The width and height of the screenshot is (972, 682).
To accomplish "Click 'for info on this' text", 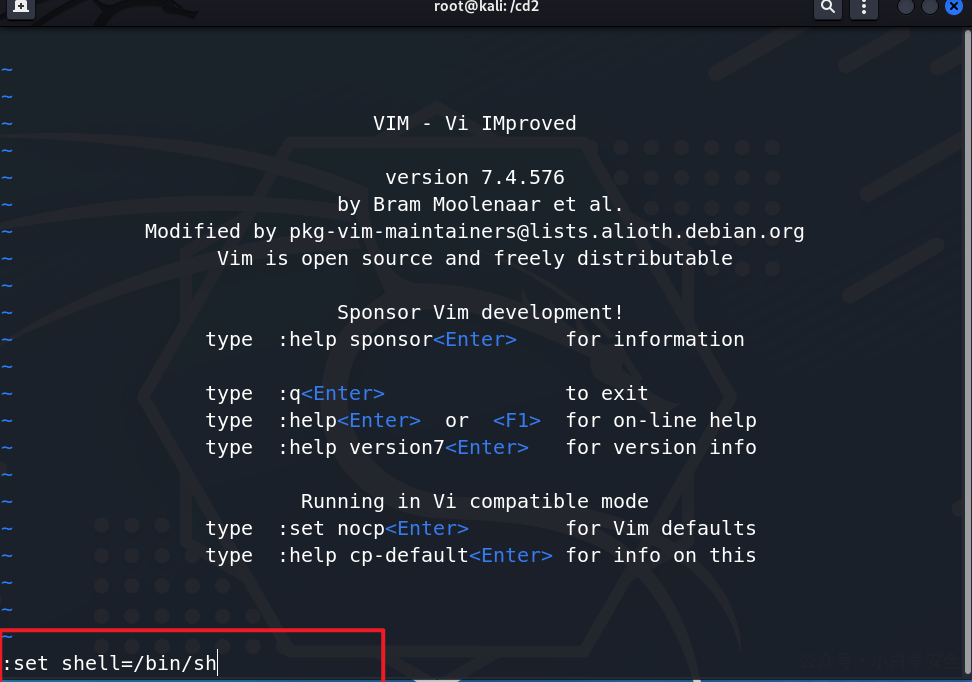I will (x=661, y=555).
